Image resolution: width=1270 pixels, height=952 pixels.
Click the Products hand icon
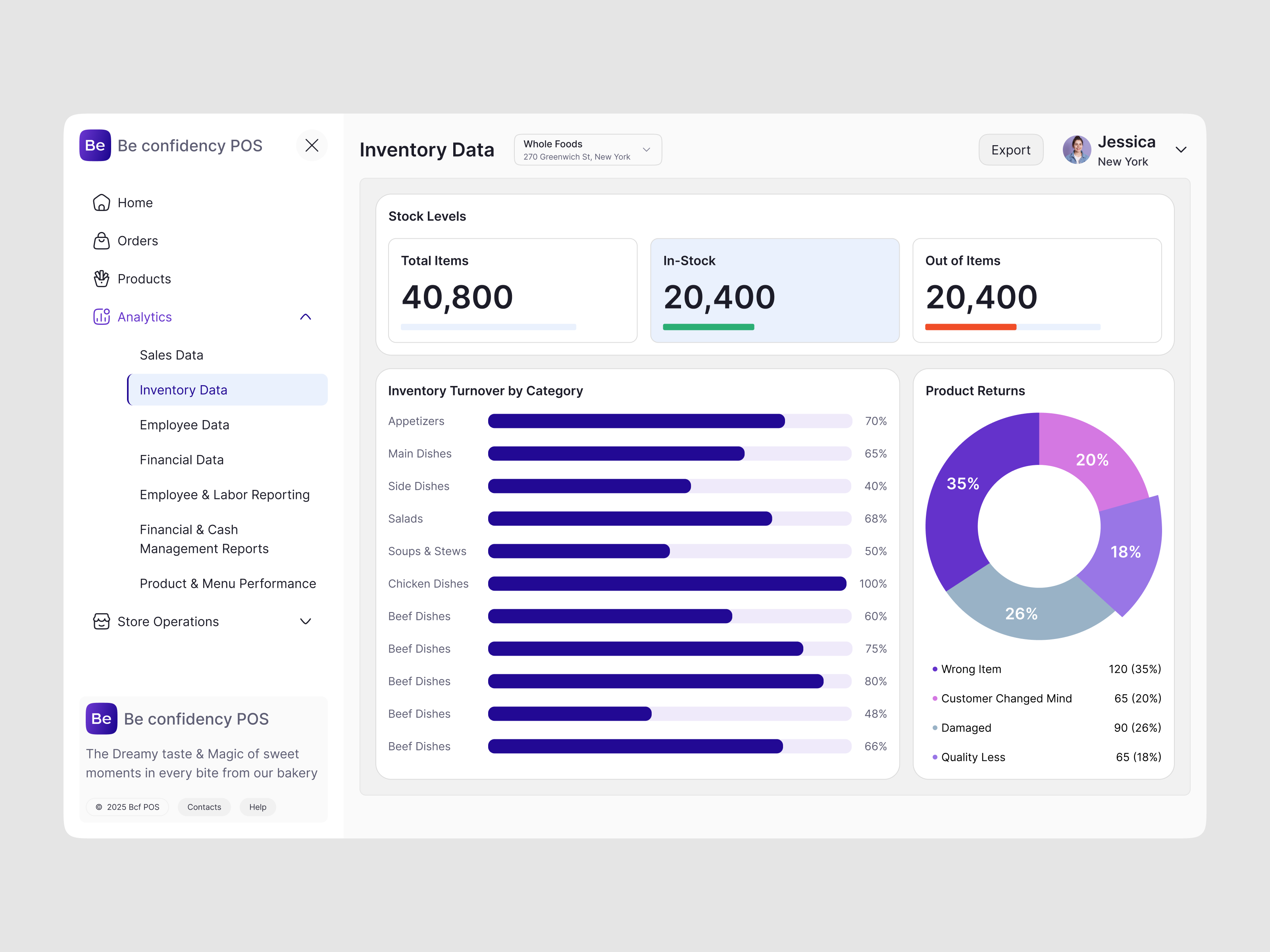[101, 278]
